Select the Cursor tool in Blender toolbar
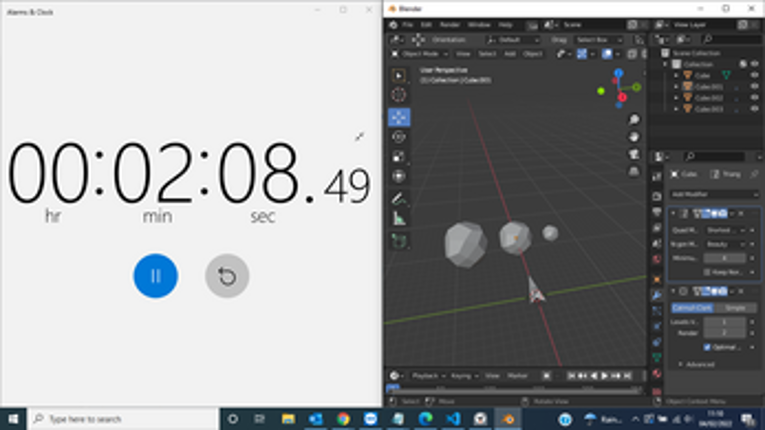 coord(399,95)
